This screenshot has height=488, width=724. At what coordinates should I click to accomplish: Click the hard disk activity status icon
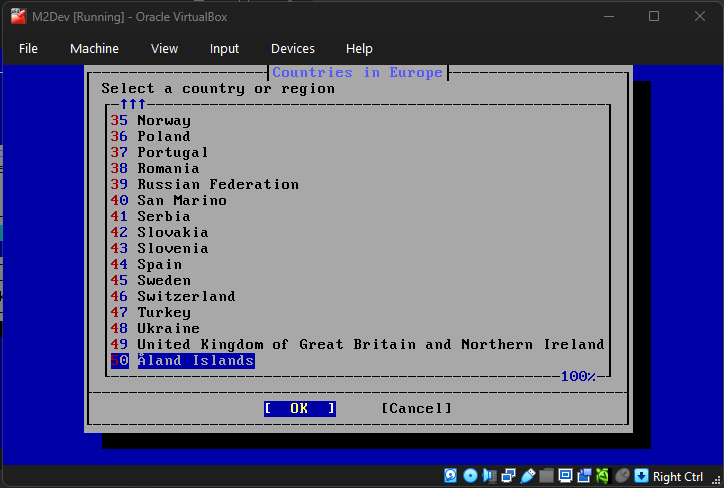[451, 476]
